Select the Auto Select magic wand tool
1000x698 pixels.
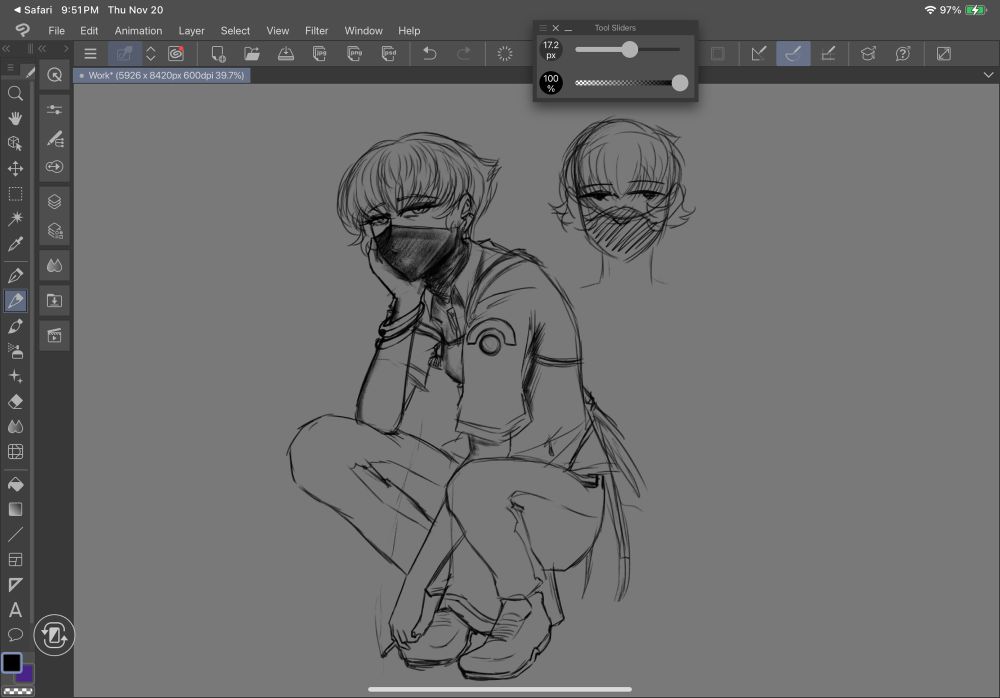tap(15, 219)
